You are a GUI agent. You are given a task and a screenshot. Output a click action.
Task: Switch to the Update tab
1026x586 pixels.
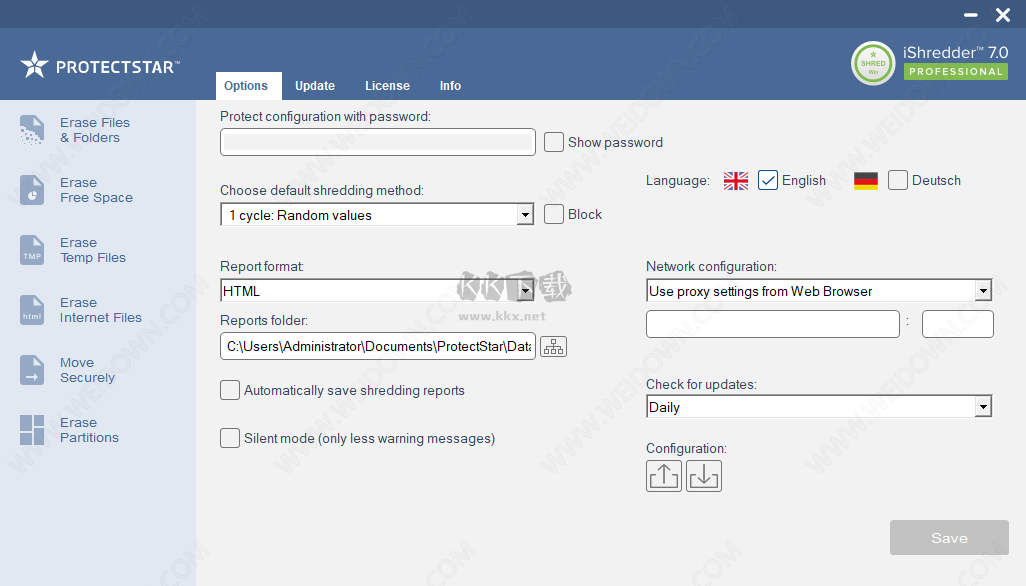tap(315, 86)
